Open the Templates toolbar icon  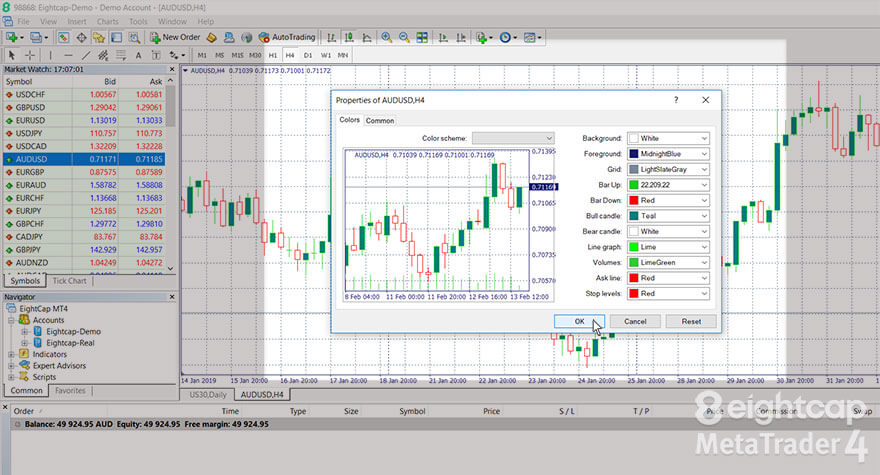coord(530,37)
